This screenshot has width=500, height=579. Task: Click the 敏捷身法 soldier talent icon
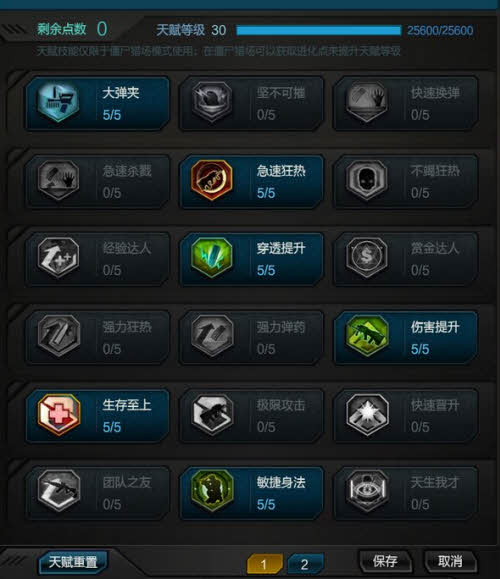(x=212, y=491)
